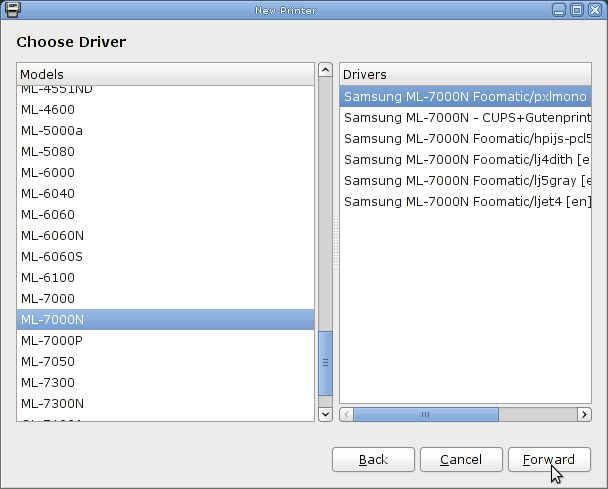Select model ML-6060

(166, 214)
